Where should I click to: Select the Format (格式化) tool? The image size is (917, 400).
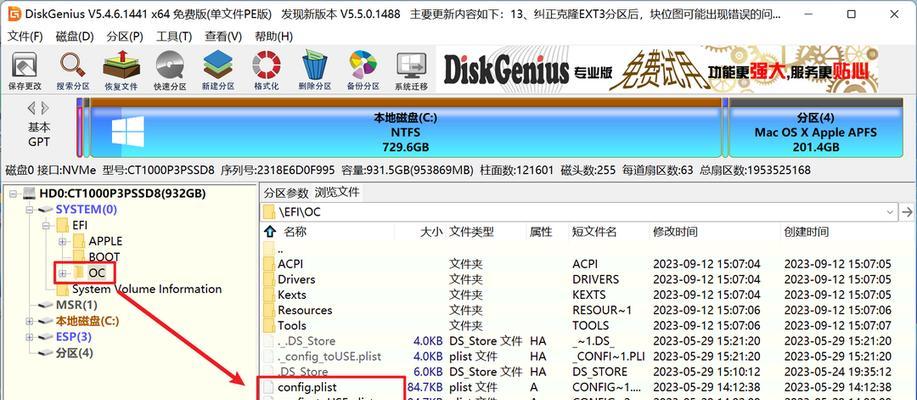(x=266, y=71)
